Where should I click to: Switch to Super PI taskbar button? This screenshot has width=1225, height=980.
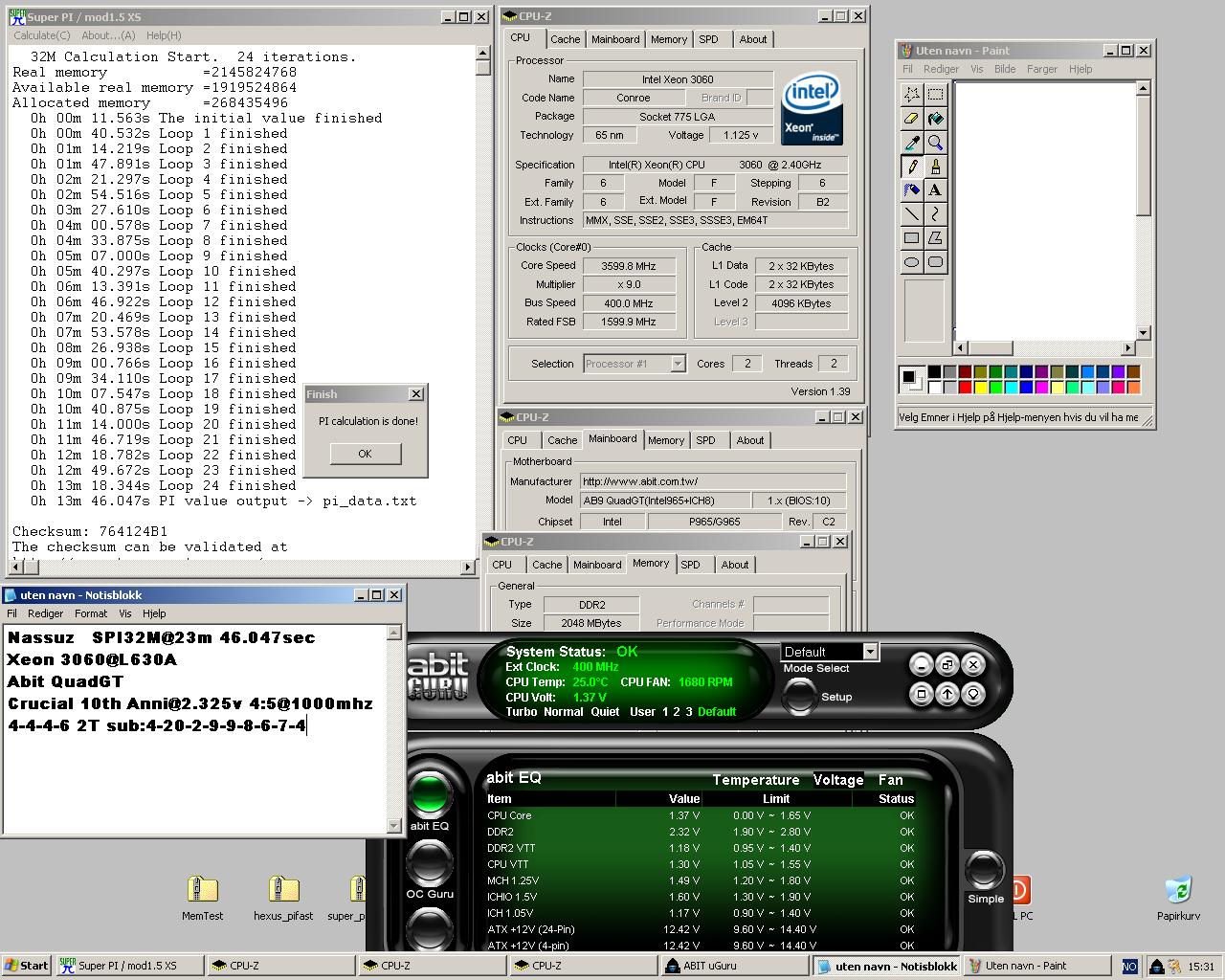click(x=129, y=966)
